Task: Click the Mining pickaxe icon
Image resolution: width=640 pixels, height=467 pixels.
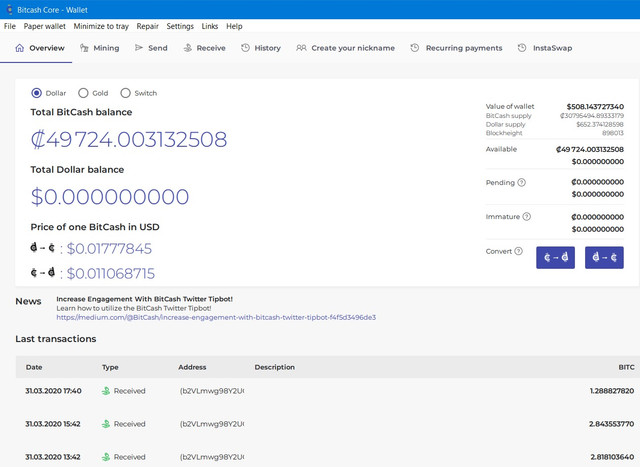Action: [84, 48]
